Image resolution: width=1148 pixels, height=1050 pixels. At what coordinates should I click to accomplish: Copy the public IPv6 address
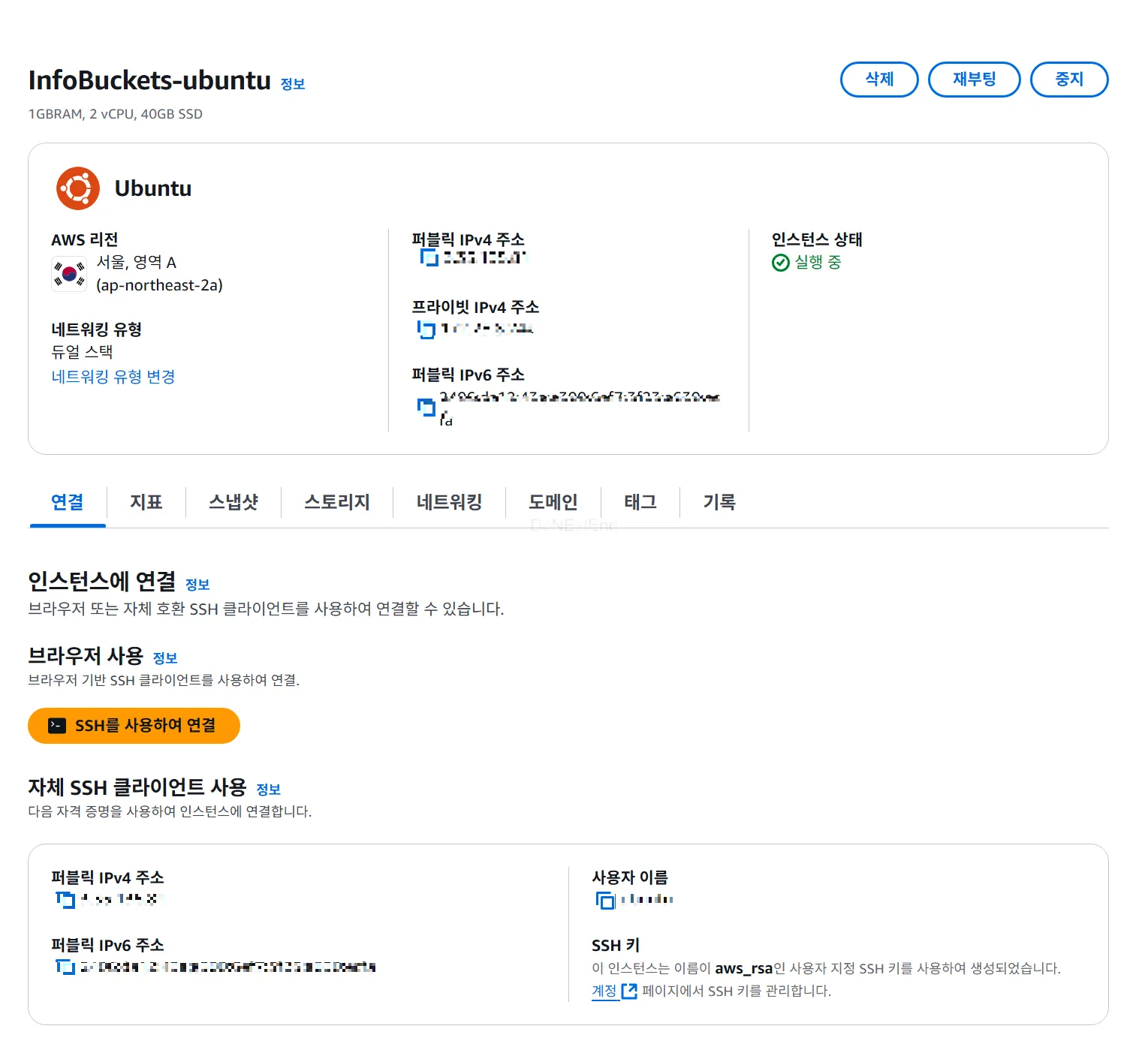pyautogui.click(x=426, y=408)
